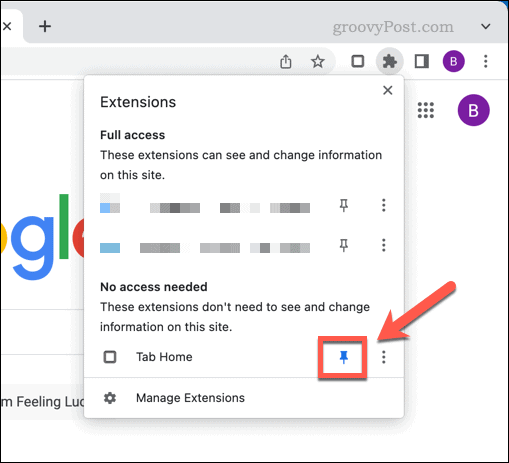Open the Google apps grid
Screen dimensions: 509x463
coord(426,110)
